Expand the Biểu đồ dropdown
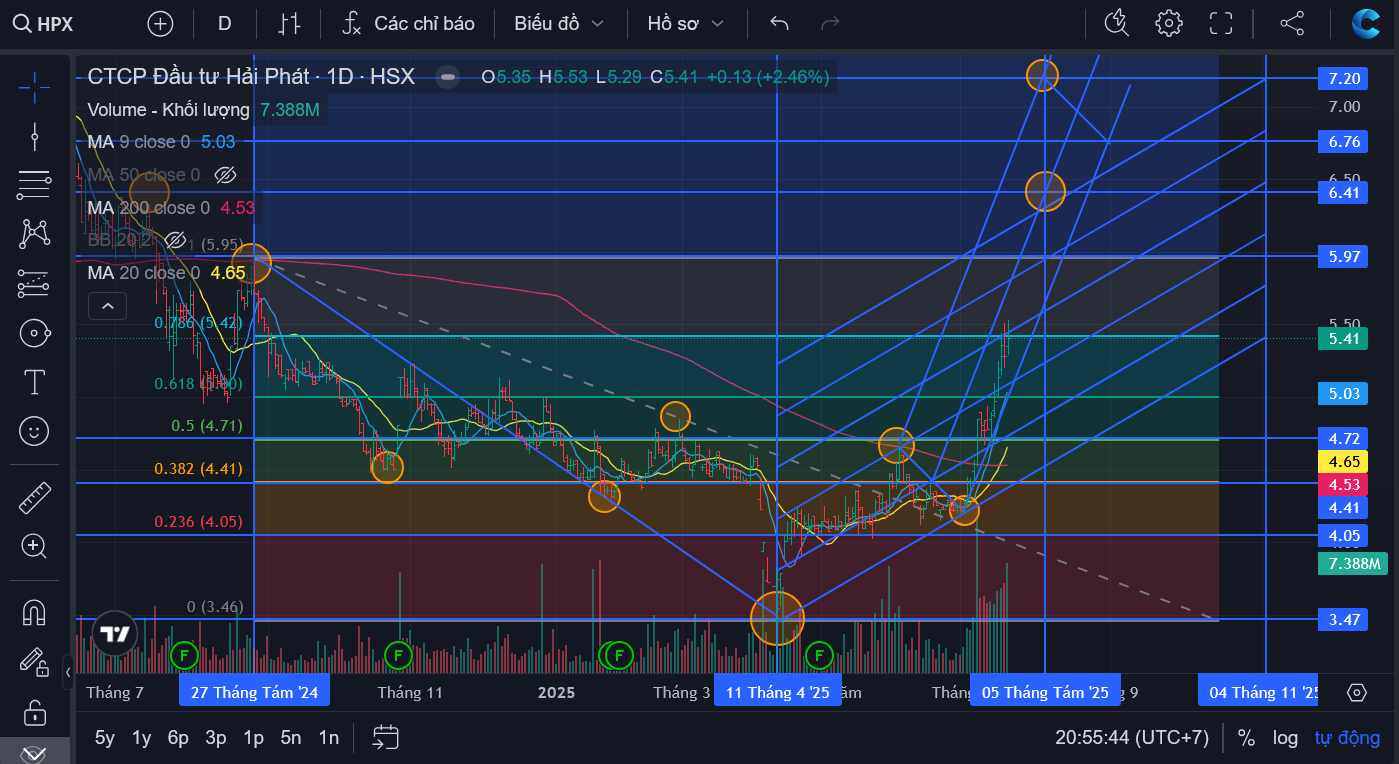 (559, 24)
